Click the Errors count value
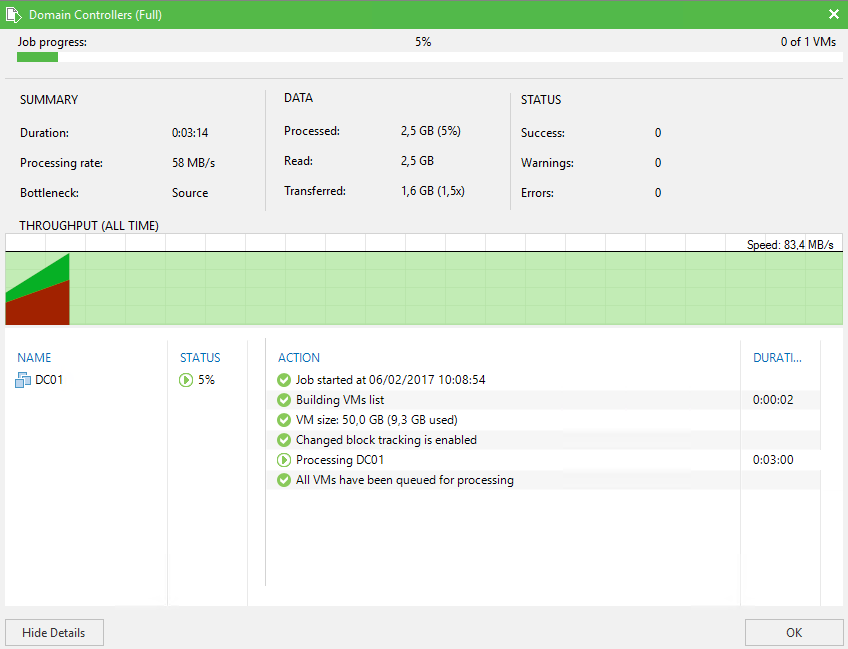This screenshot has width=848, height=649. click(x=658, y=193)
